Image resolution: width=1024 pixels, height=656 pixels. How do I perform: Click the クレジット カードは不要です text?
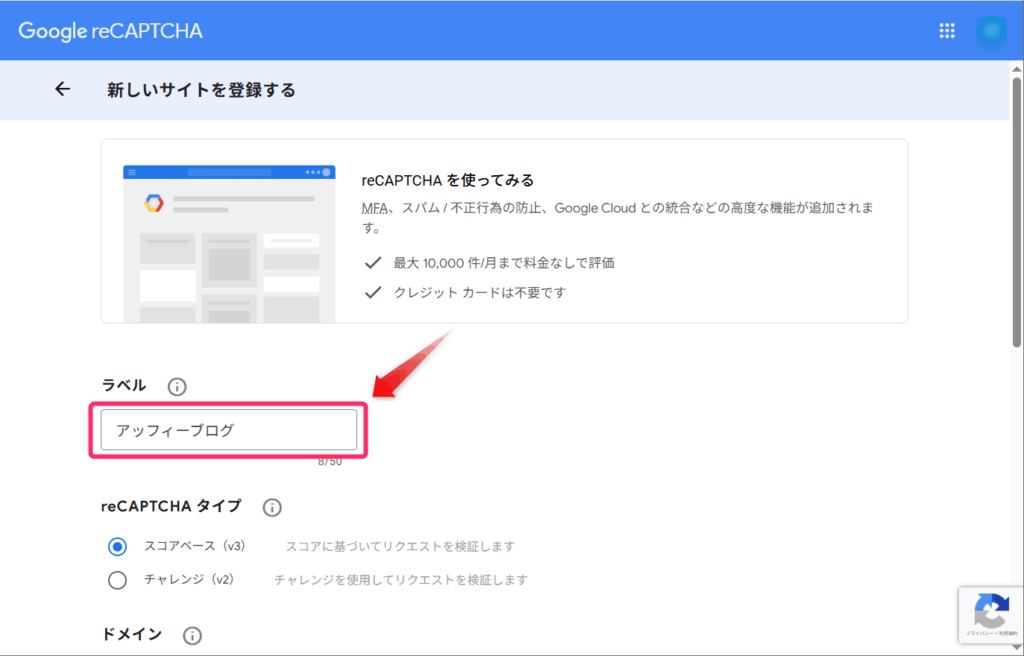[479, 293]
